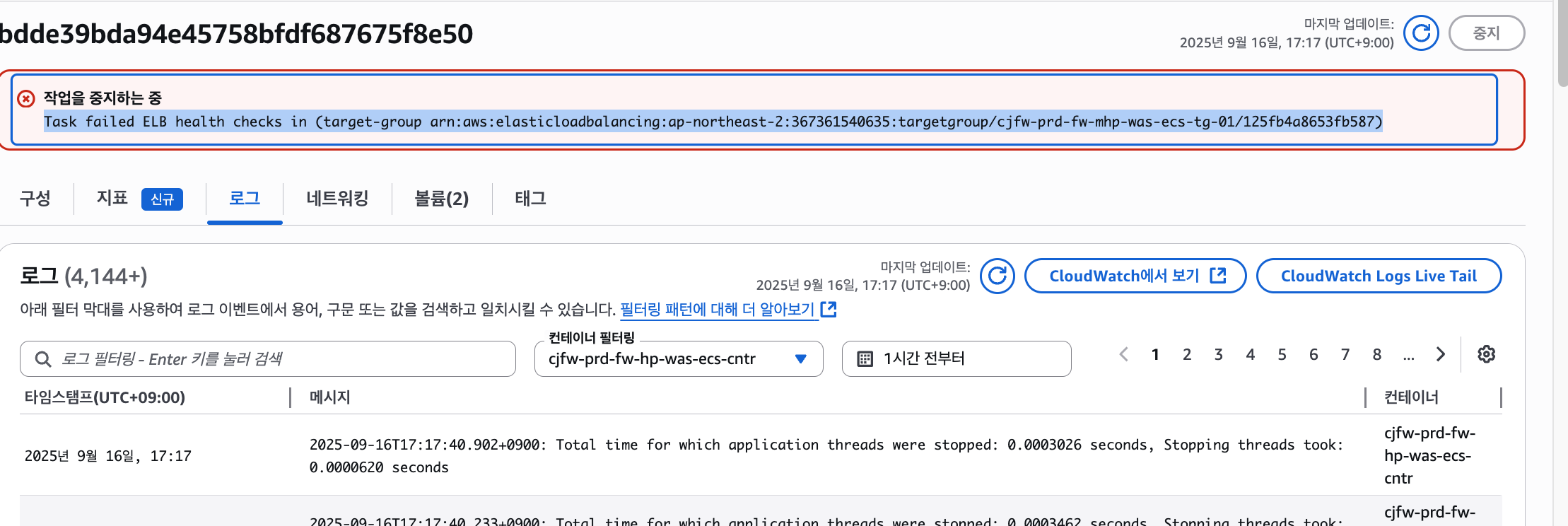The width and height of the screenshot is (1568, 526).
Task: Click the red error icon in alert
Action: [26, 98]
